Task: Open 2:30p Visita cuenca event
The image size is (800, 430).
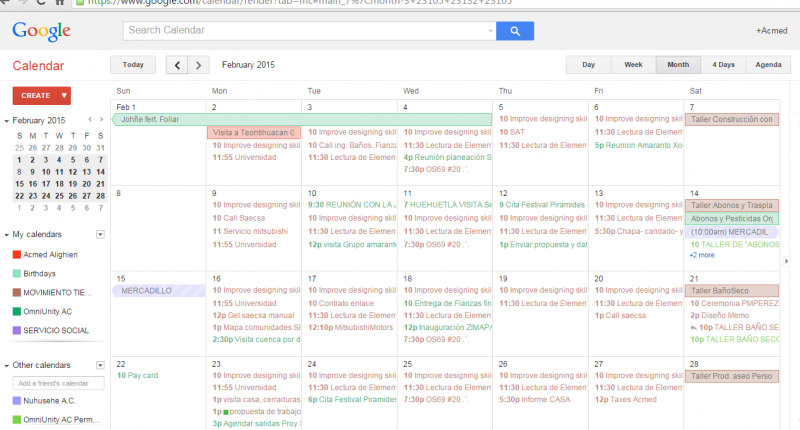Action: [x=256, y=339]
